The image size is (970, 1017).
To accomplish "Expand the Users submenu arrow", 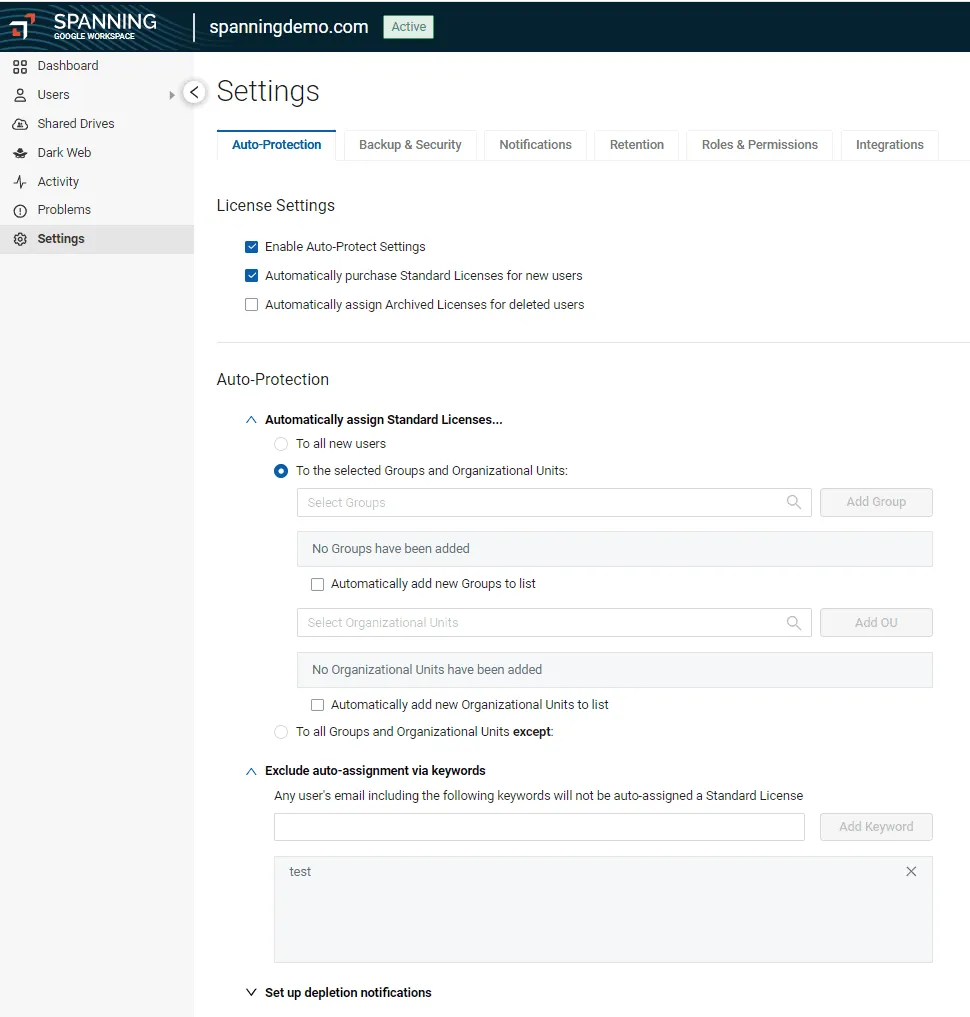I will (172, 95).
